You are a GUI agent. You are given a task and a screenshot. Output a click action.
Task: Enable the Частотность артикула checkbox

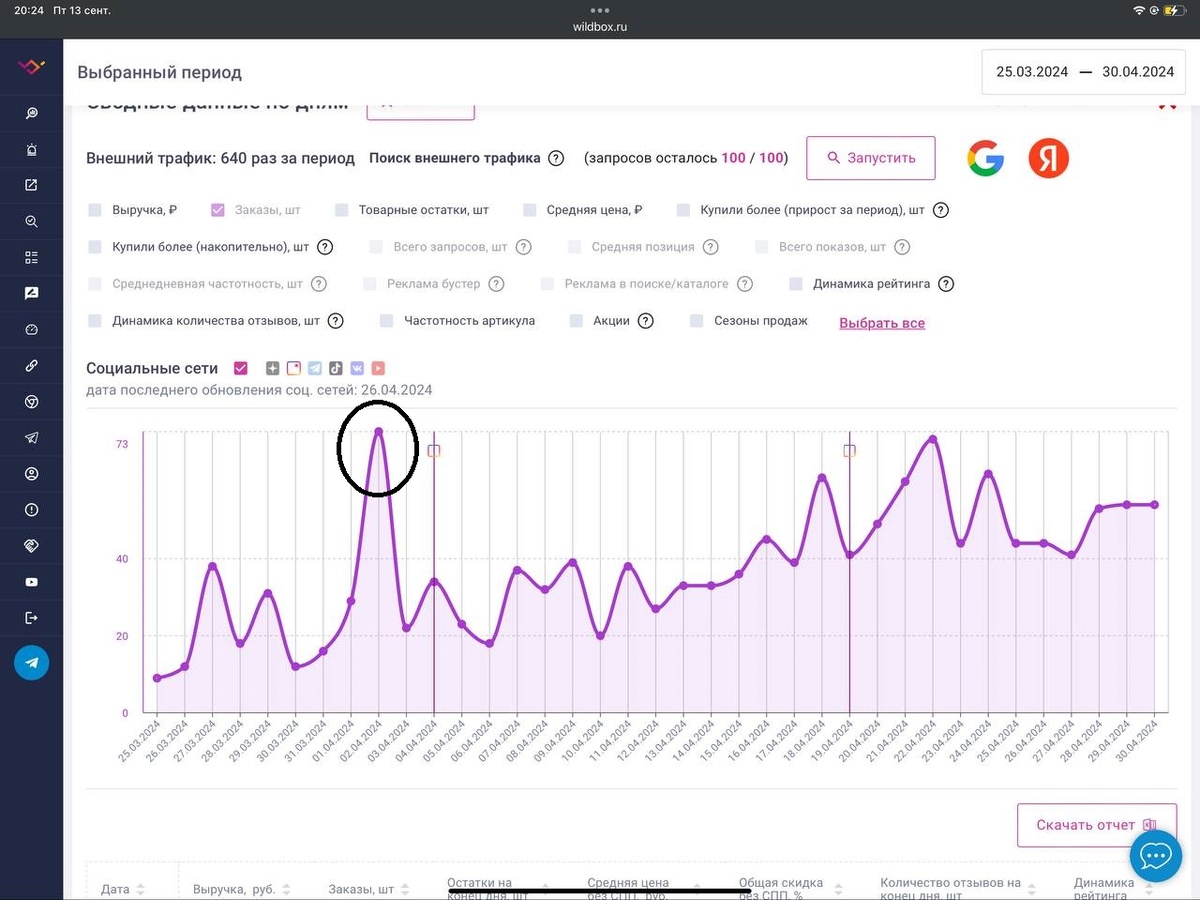[387, 321]
